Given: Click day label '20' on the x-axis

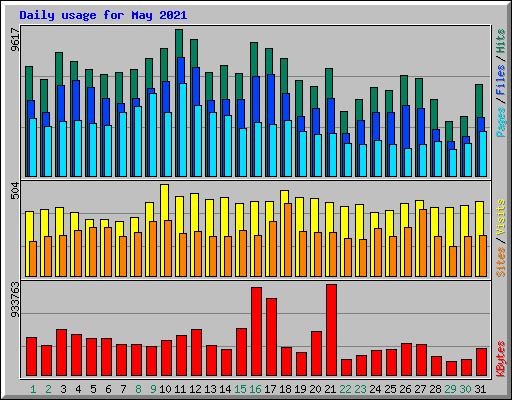Looking at the screenshot, I should [315, 389].
